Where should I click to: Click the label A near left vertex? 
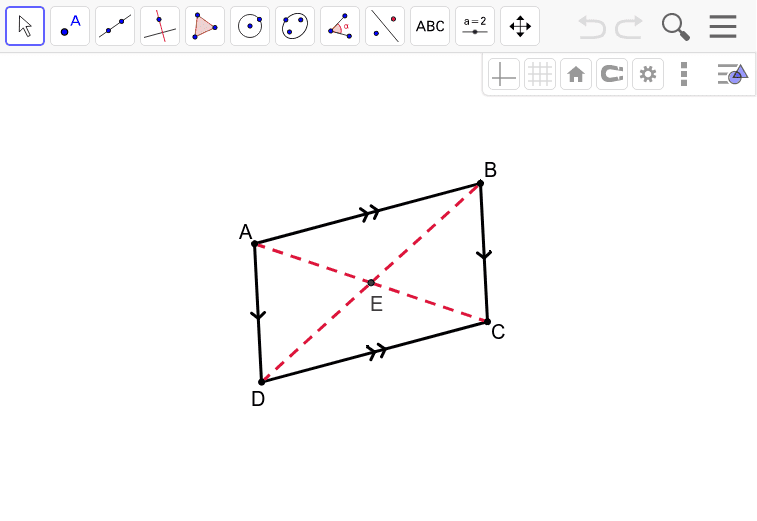click(246, 232)
